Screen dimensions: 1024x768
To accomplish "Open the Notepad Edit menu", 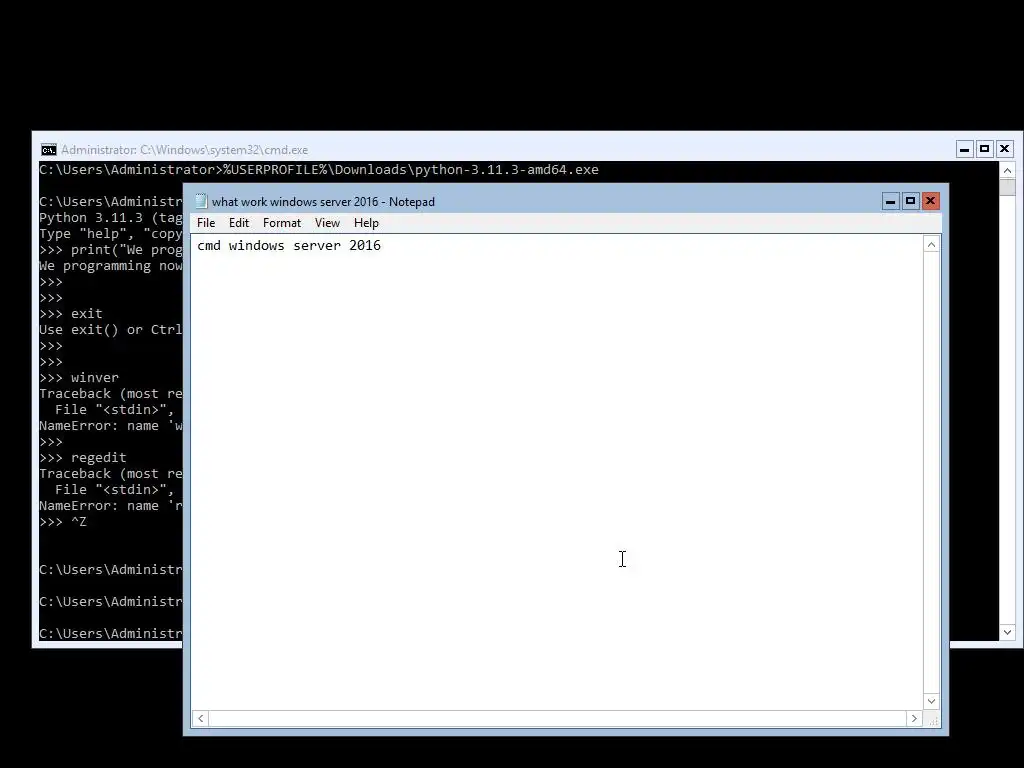I will pyautogui.click(x=238, y=223).
